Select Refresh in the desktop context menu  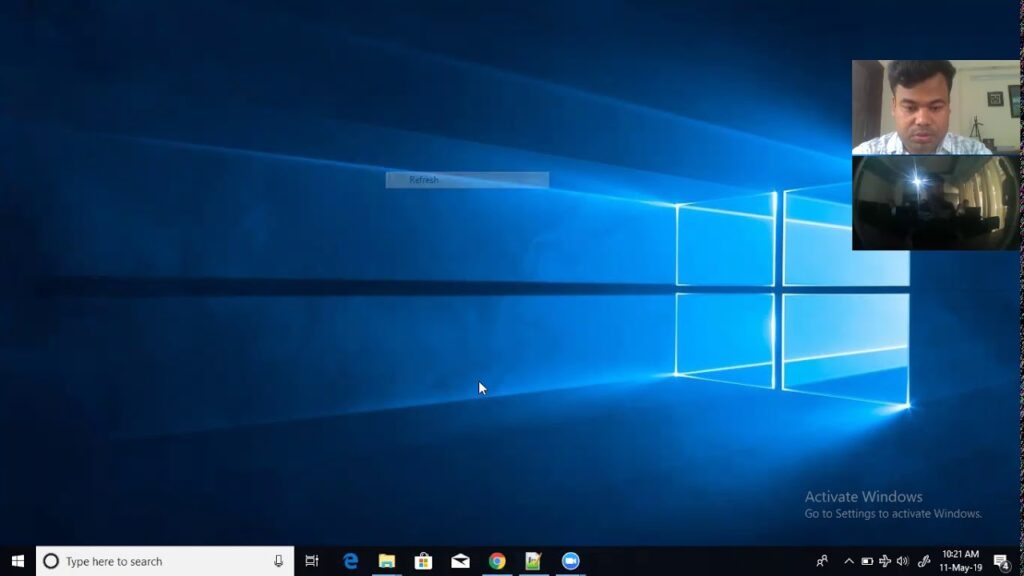coord(467,180)
